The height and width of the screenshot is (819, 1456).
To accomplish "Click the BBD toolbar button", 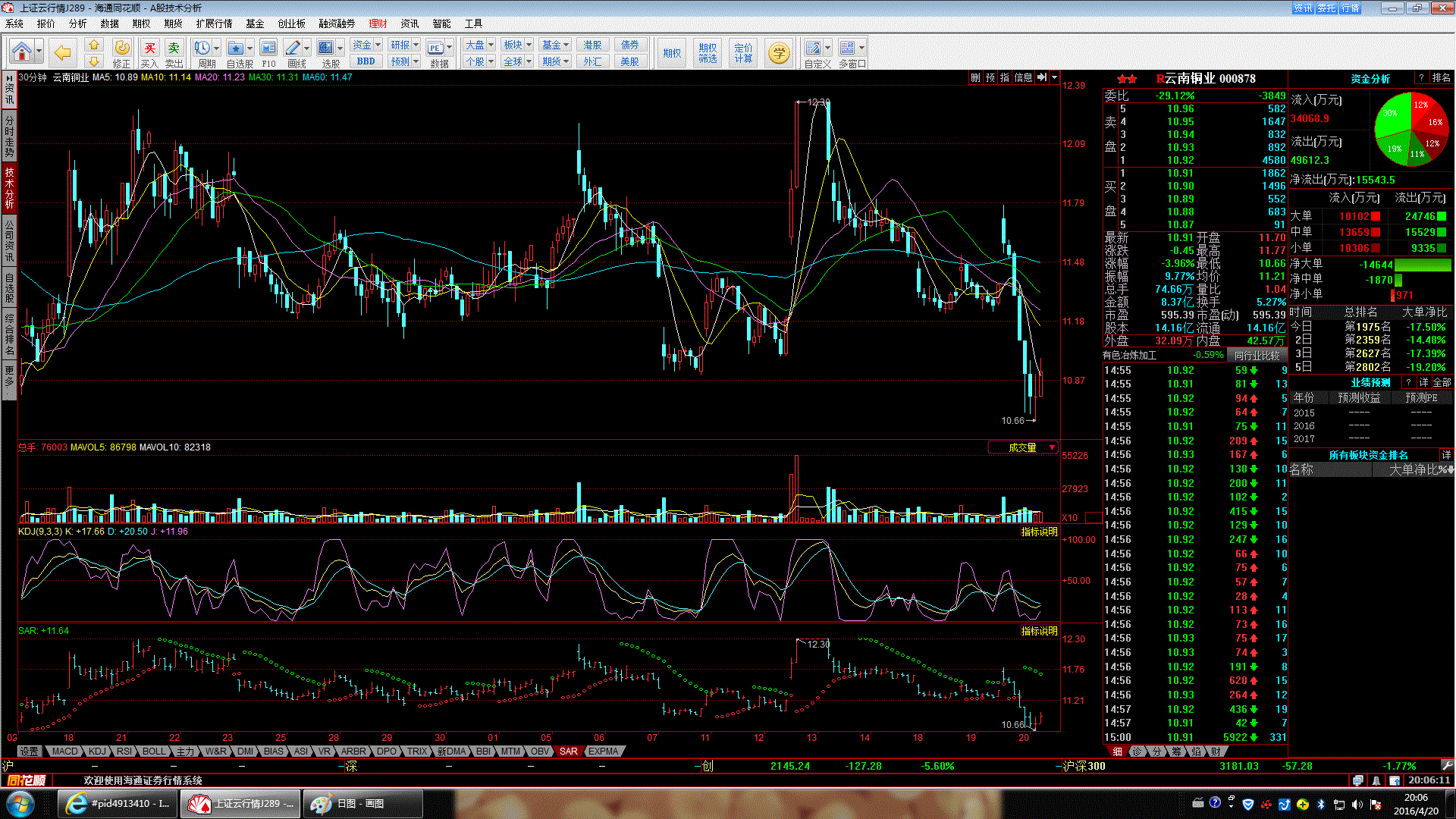I will (x=366, y=61).
